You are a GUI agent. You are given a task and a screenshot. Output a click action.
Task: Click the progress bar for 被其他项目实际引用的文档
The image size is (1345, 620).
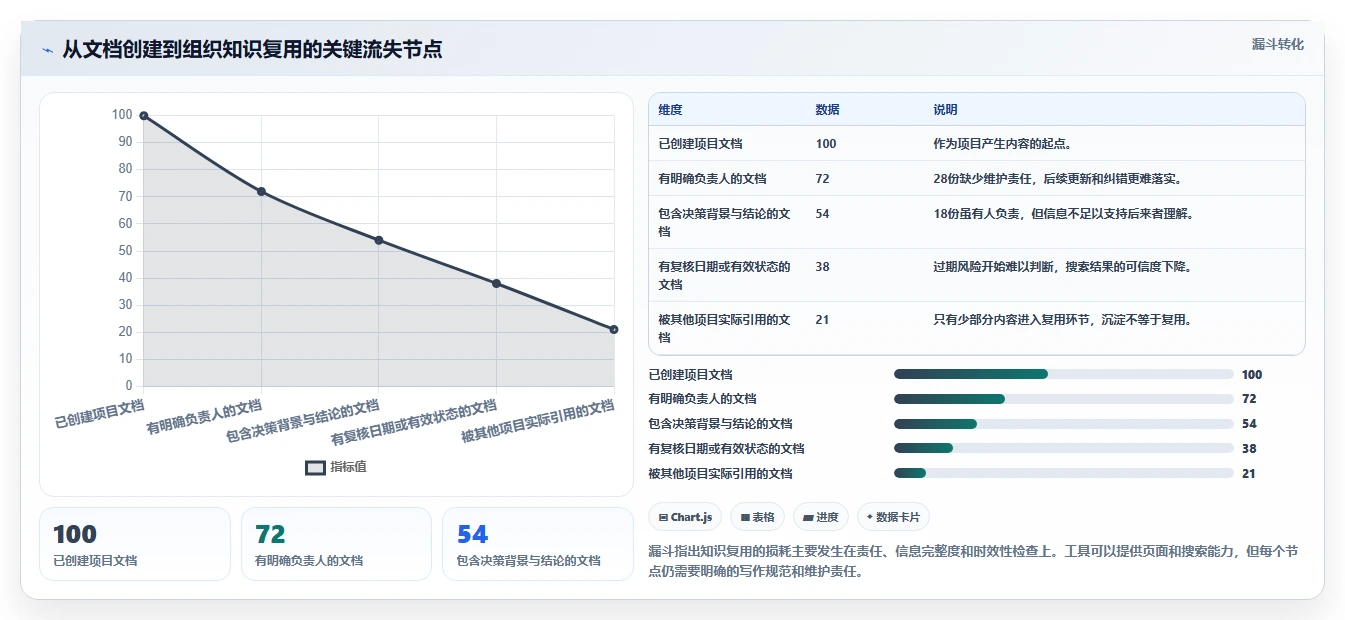click(1064, 473)
